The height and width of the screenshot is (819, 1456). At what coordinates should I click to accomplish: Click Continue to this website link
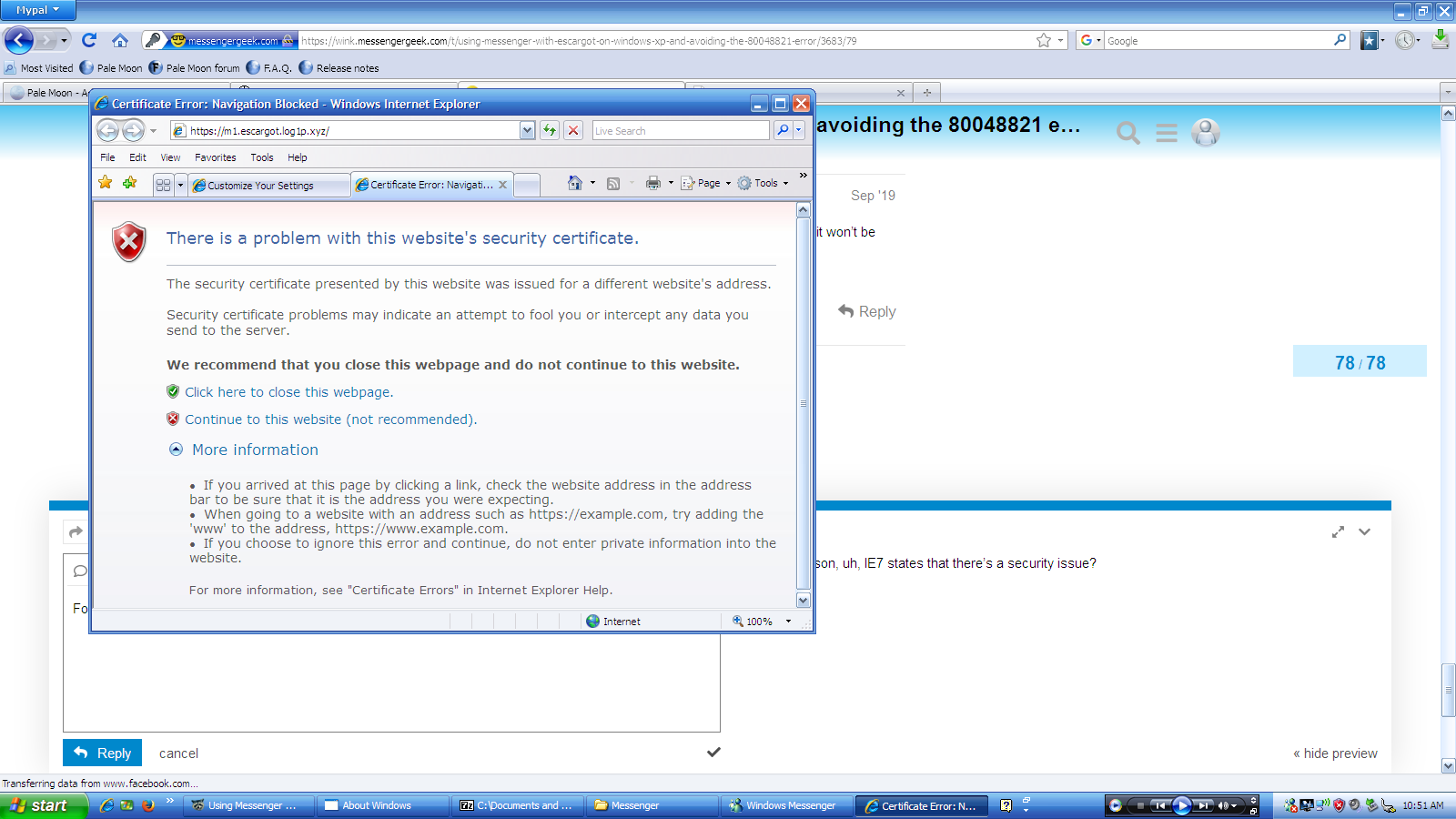[x=330, y=420]
